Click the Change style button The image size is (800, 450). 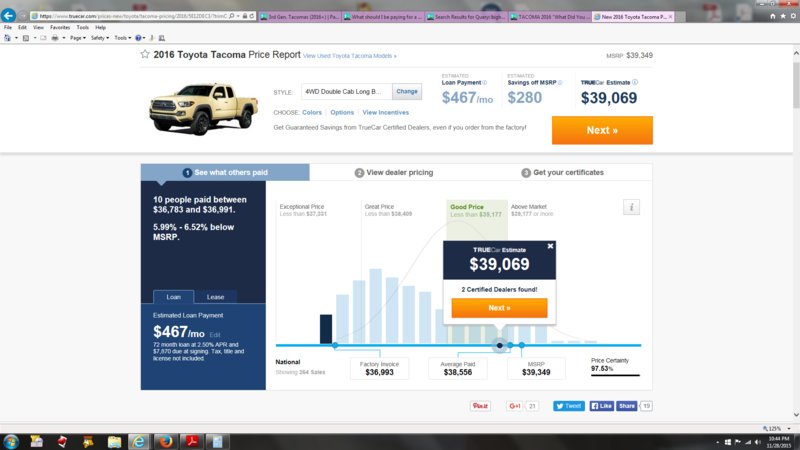(407, 92)
